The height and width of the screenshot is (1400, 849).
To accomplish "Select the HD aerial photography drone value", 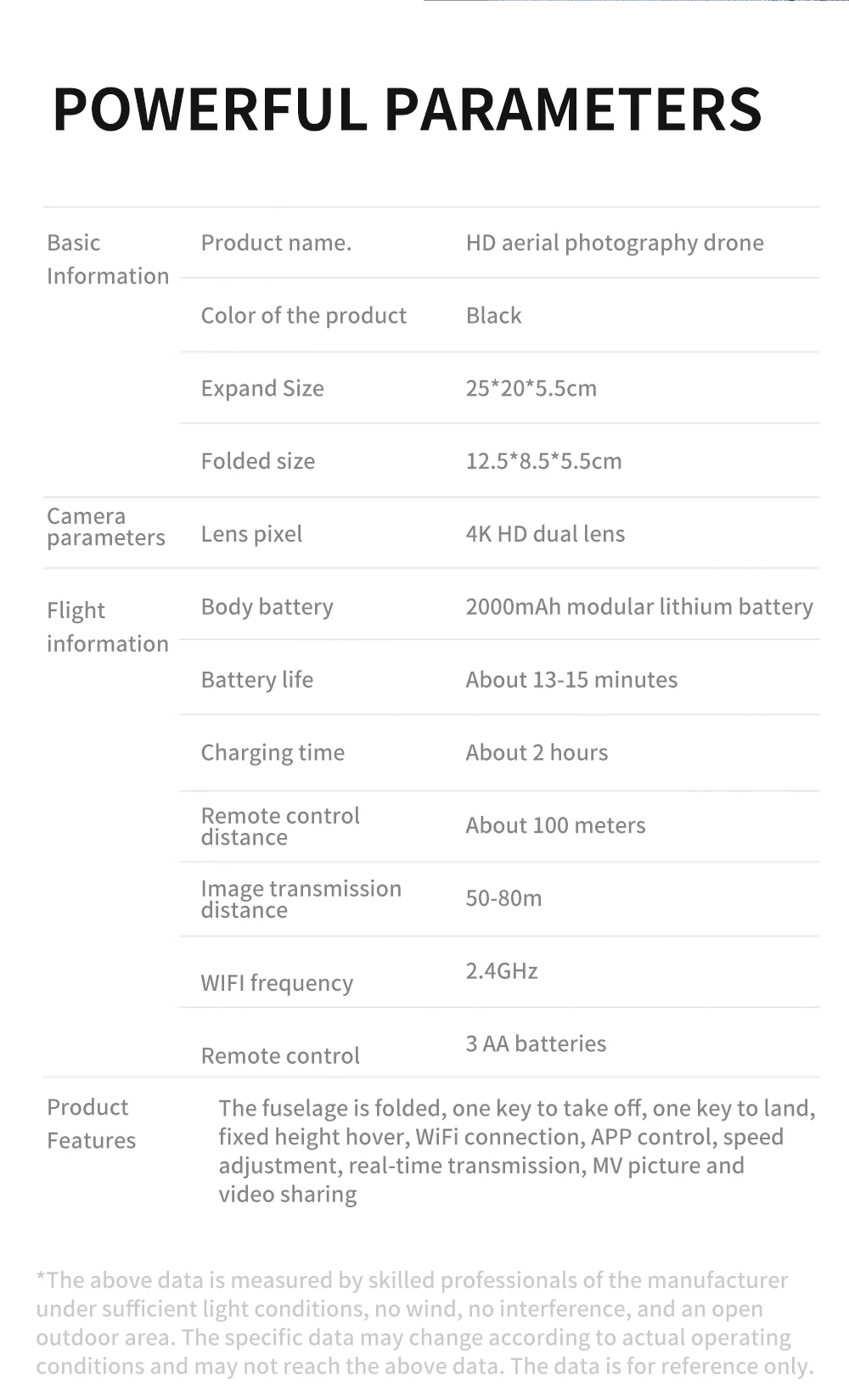I will (615, 243).
